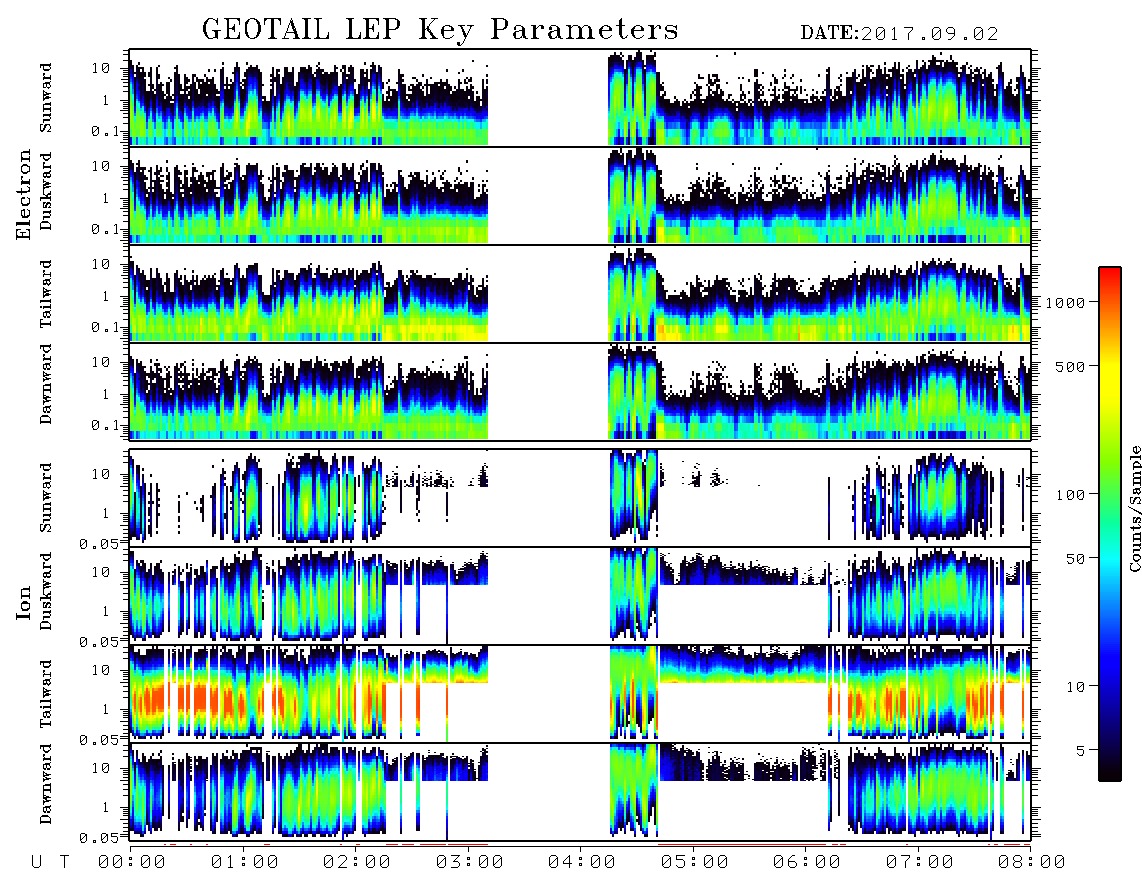1142x880 pixels.
Task: Click the Ion Dawnward spectrogram panel
Action: pyautogui.click(x=580, y=792)
